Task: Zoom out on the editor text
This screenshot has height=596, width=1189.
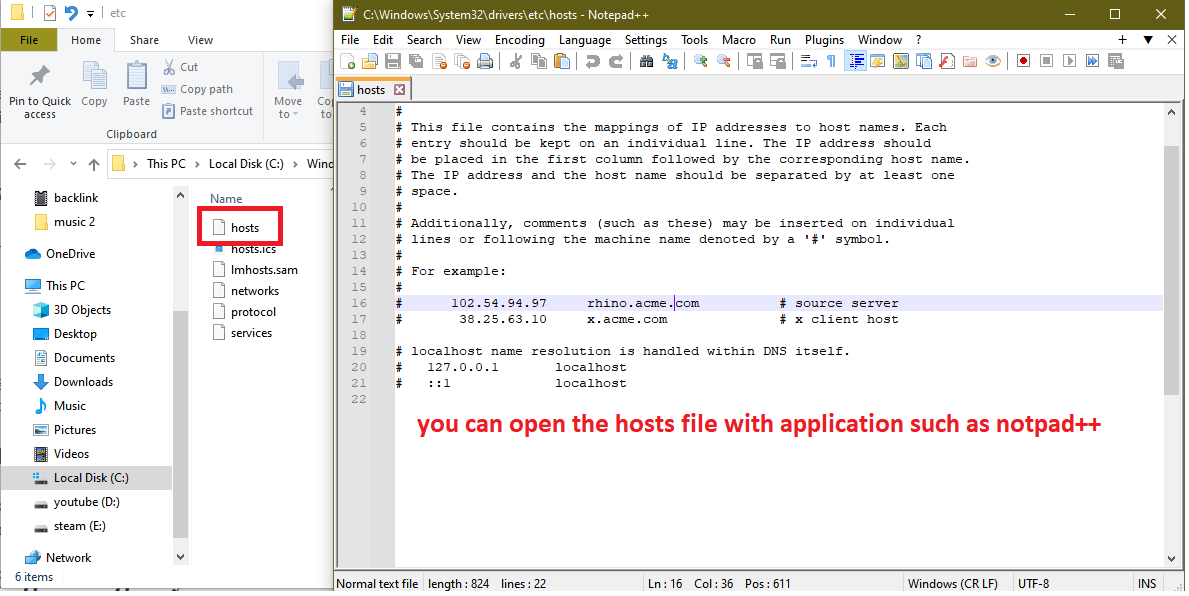Action: click(x=723, y=61)
